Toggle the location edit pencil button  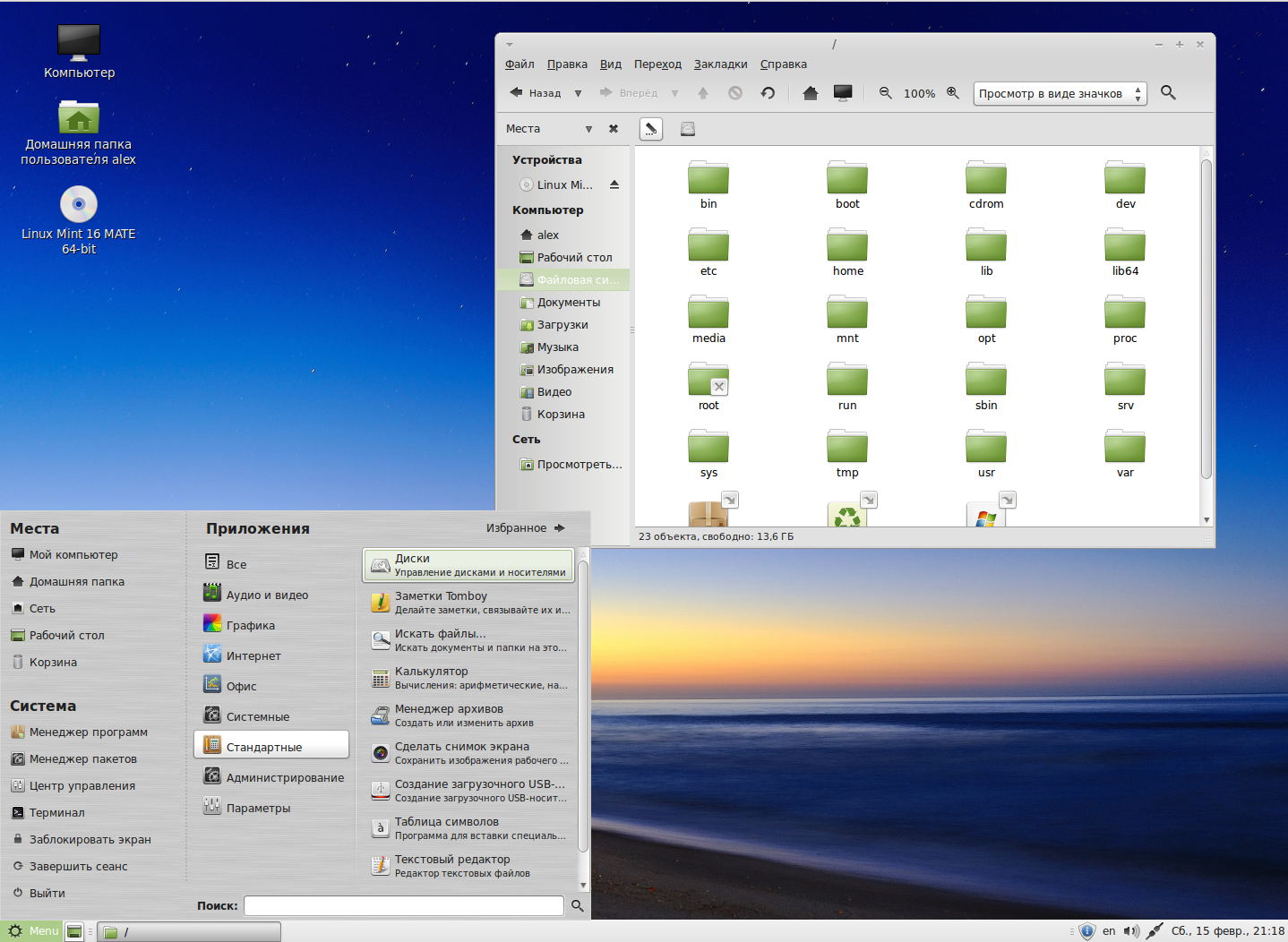click(x=651, y=129)
